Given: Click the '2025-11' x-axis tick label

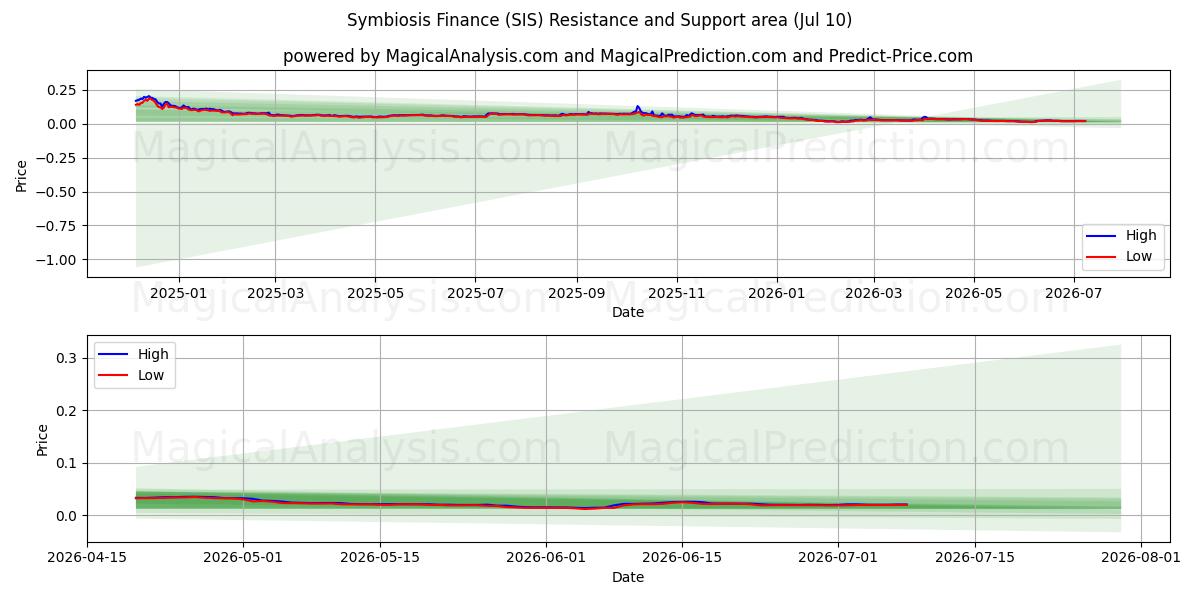Looking at the screenshot, I should pos(677,293).
